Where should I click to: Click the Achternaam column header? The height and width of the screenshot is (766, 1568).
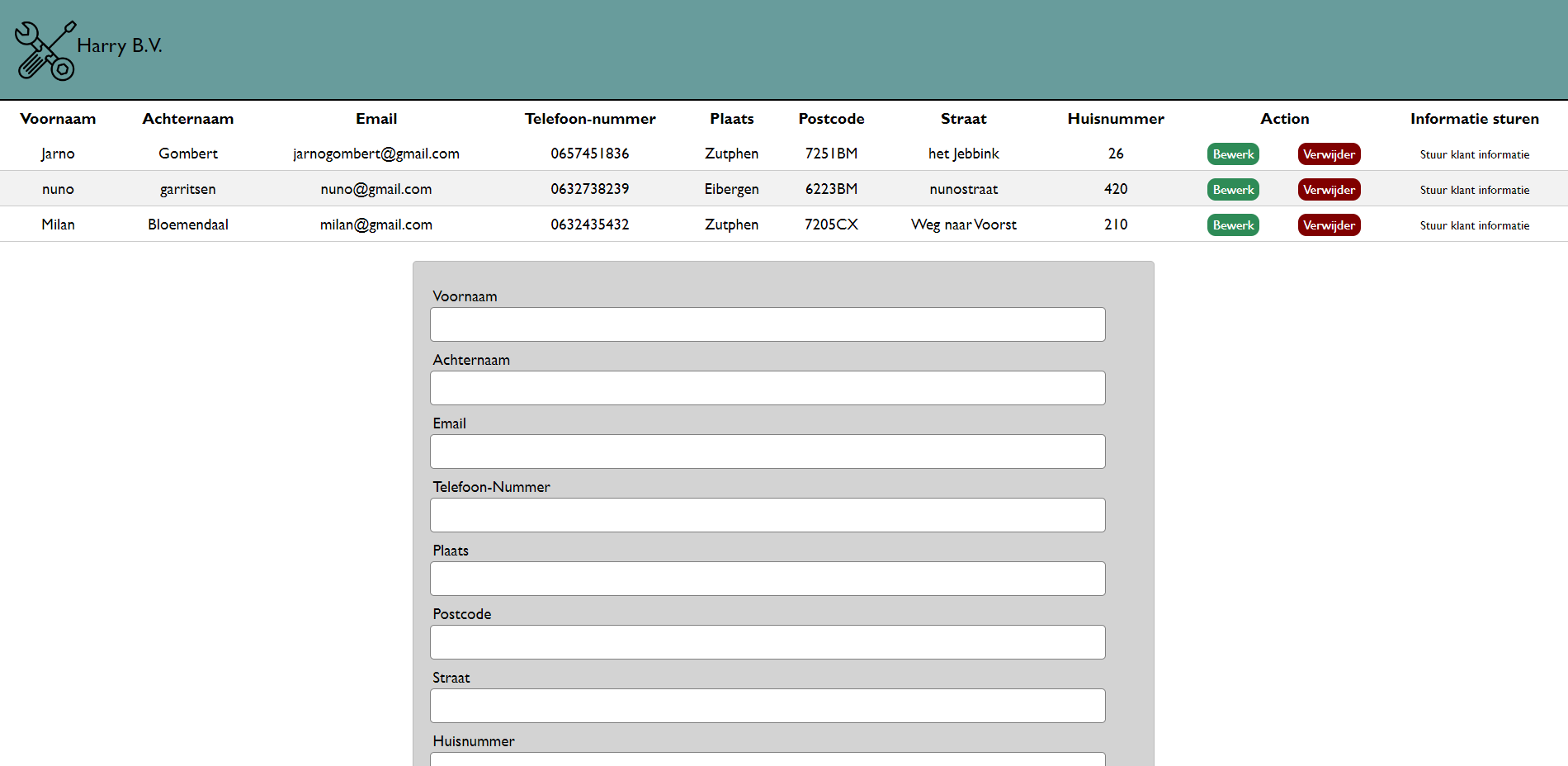pyautogui.click(x=188, y=119)
